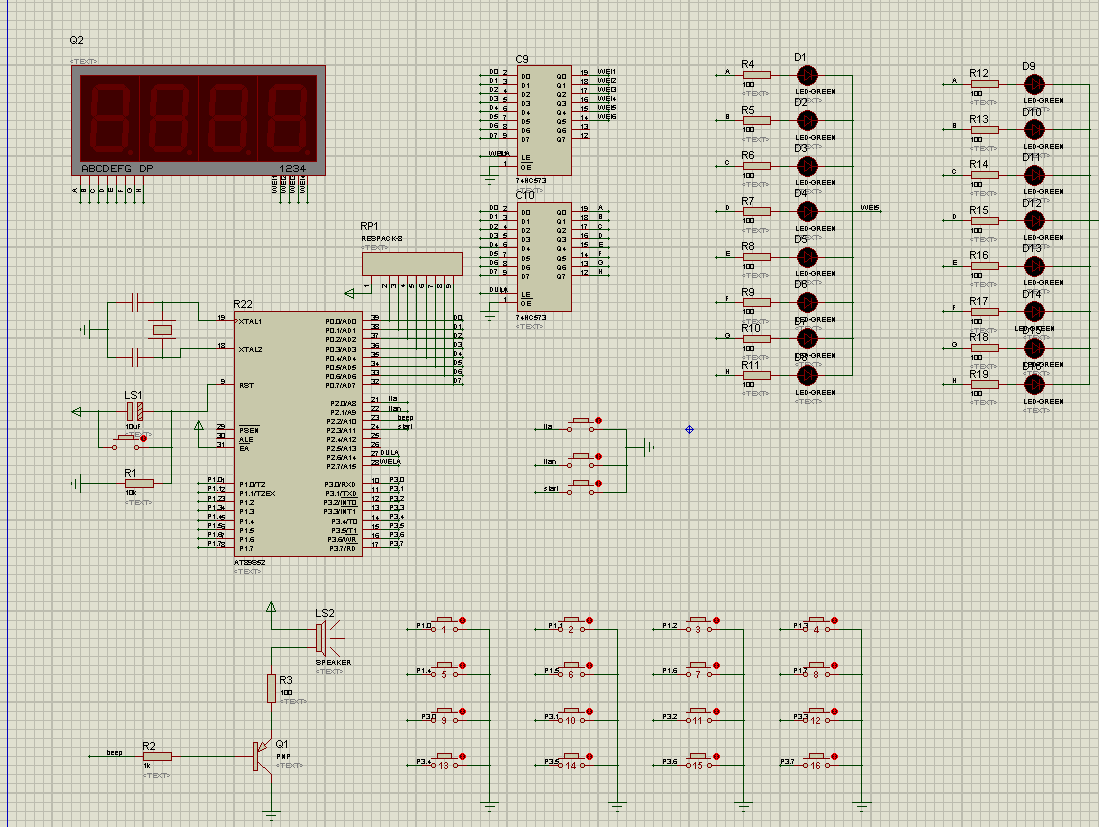Click keypad push button 11 on P3.2
The width and height of the screenshot is (1099, 827).
click(x=698, y=716)
